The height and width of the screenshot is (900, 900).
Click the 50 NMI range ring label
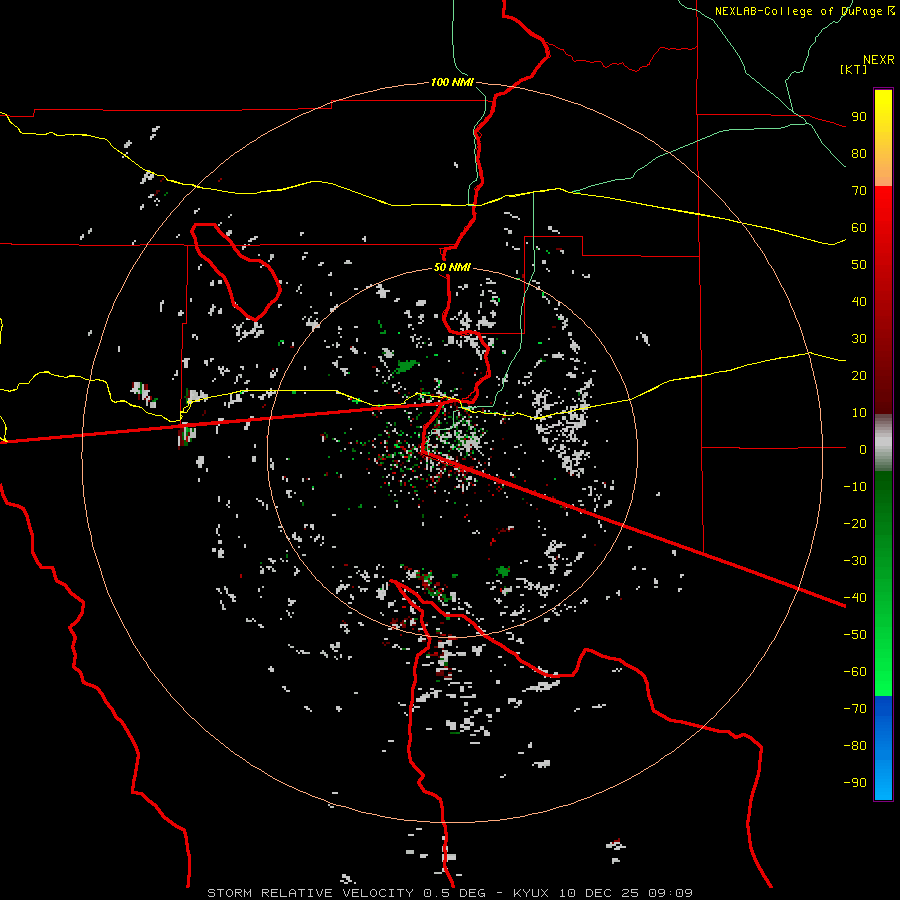pos(452,267)
